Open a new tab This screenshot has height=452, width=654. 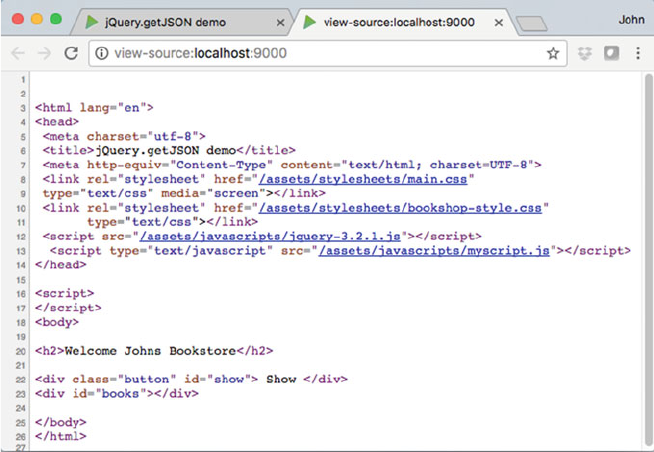pyautogui.click(x=531, y=23)
